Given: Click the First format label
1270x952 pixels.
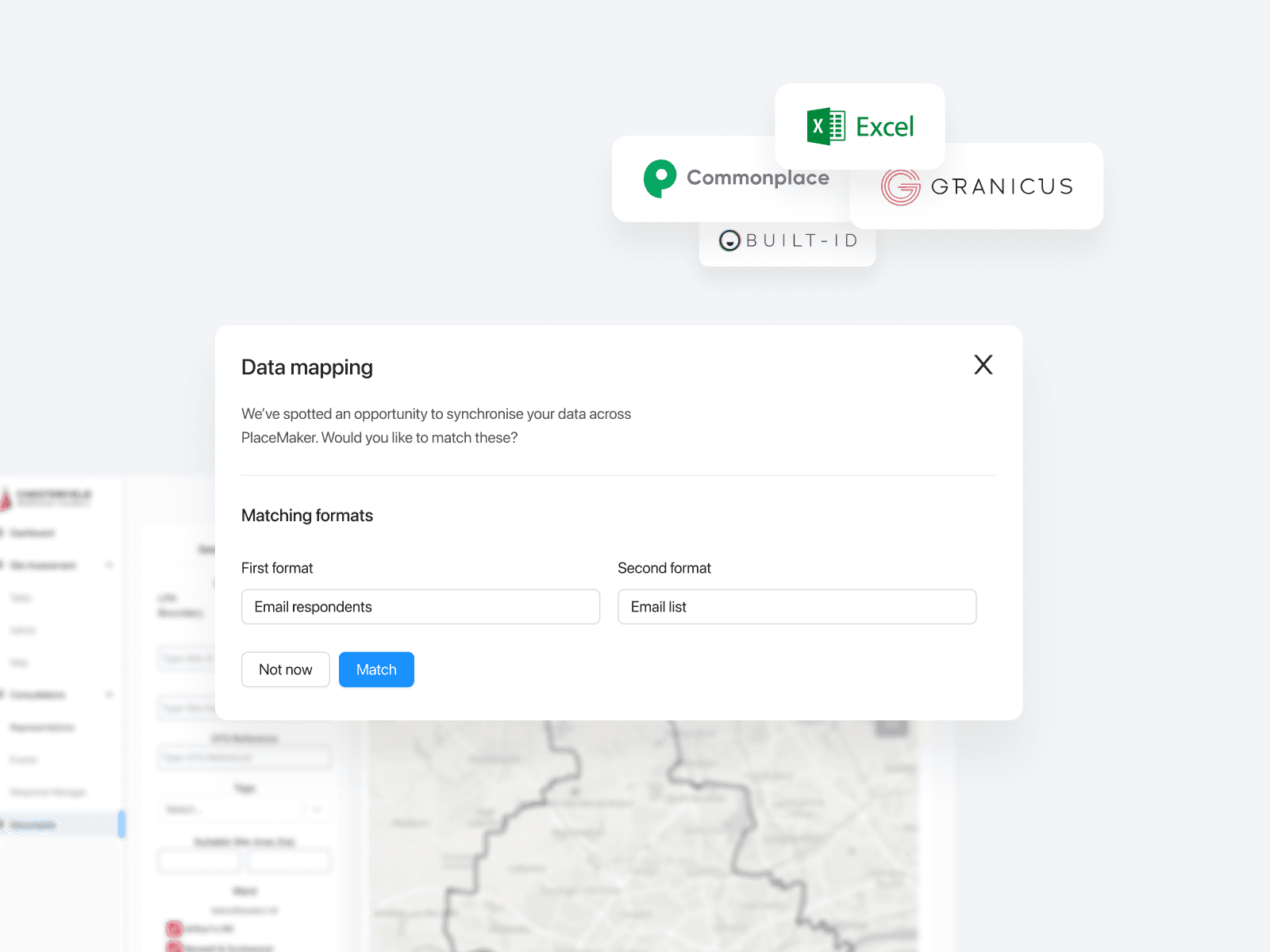Looking at the screenshot, I should [x=277, y=568].
